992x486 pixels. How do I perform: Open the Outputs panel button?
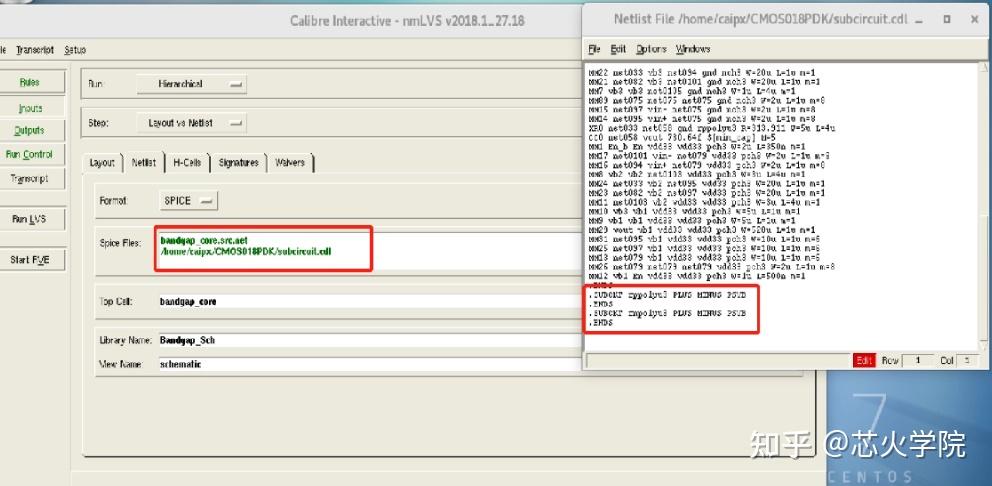30,130
